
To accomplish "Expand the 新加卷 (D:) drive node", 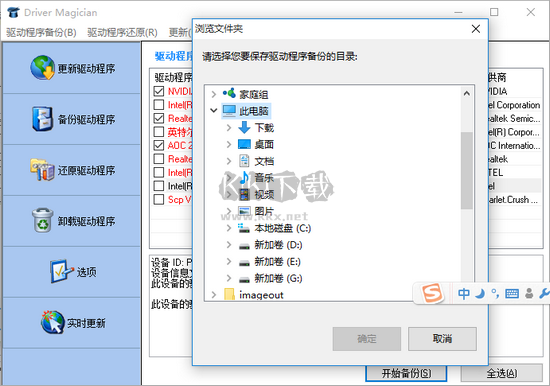I will tap(229, 245).
